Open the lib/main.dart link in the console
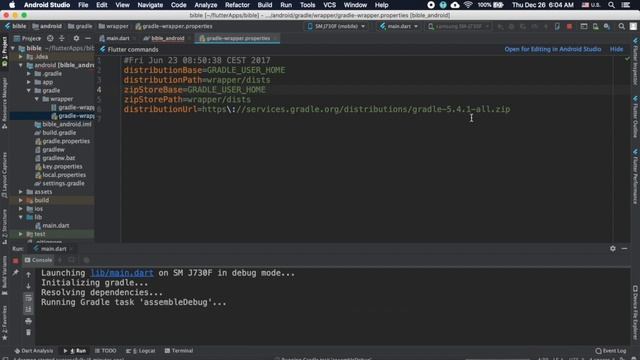 coord(122,273)
